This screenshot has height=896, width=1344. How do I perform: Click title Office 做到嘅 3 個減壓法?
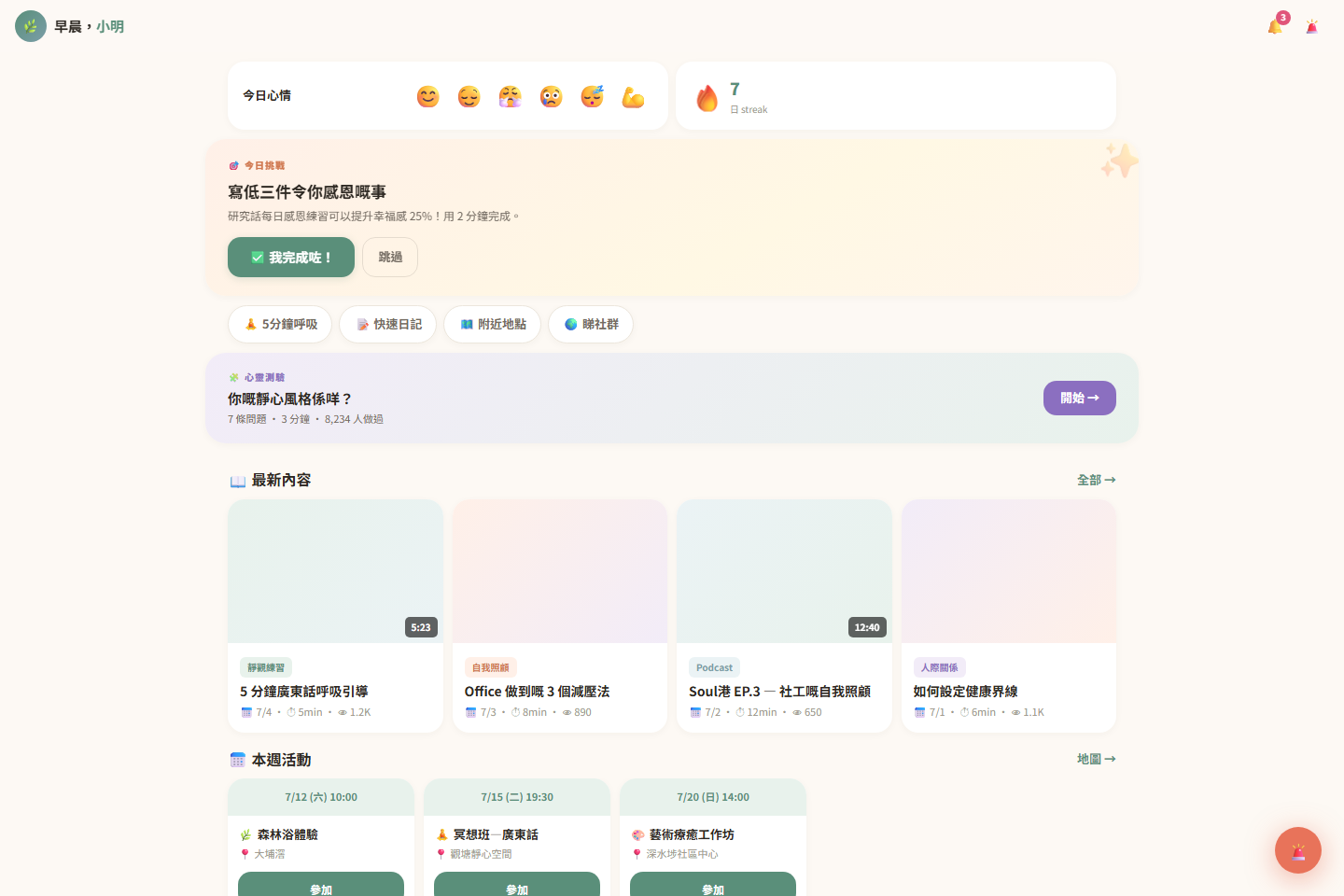537,692
